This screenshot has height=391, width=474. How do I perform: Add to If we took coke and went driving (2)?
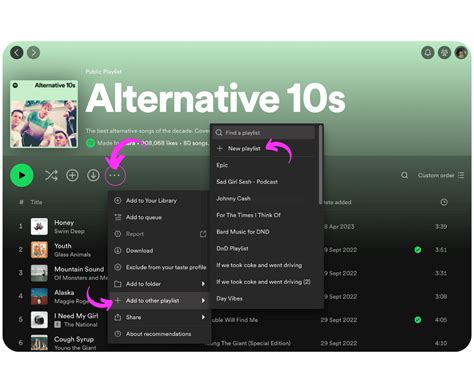pos(265,282)
